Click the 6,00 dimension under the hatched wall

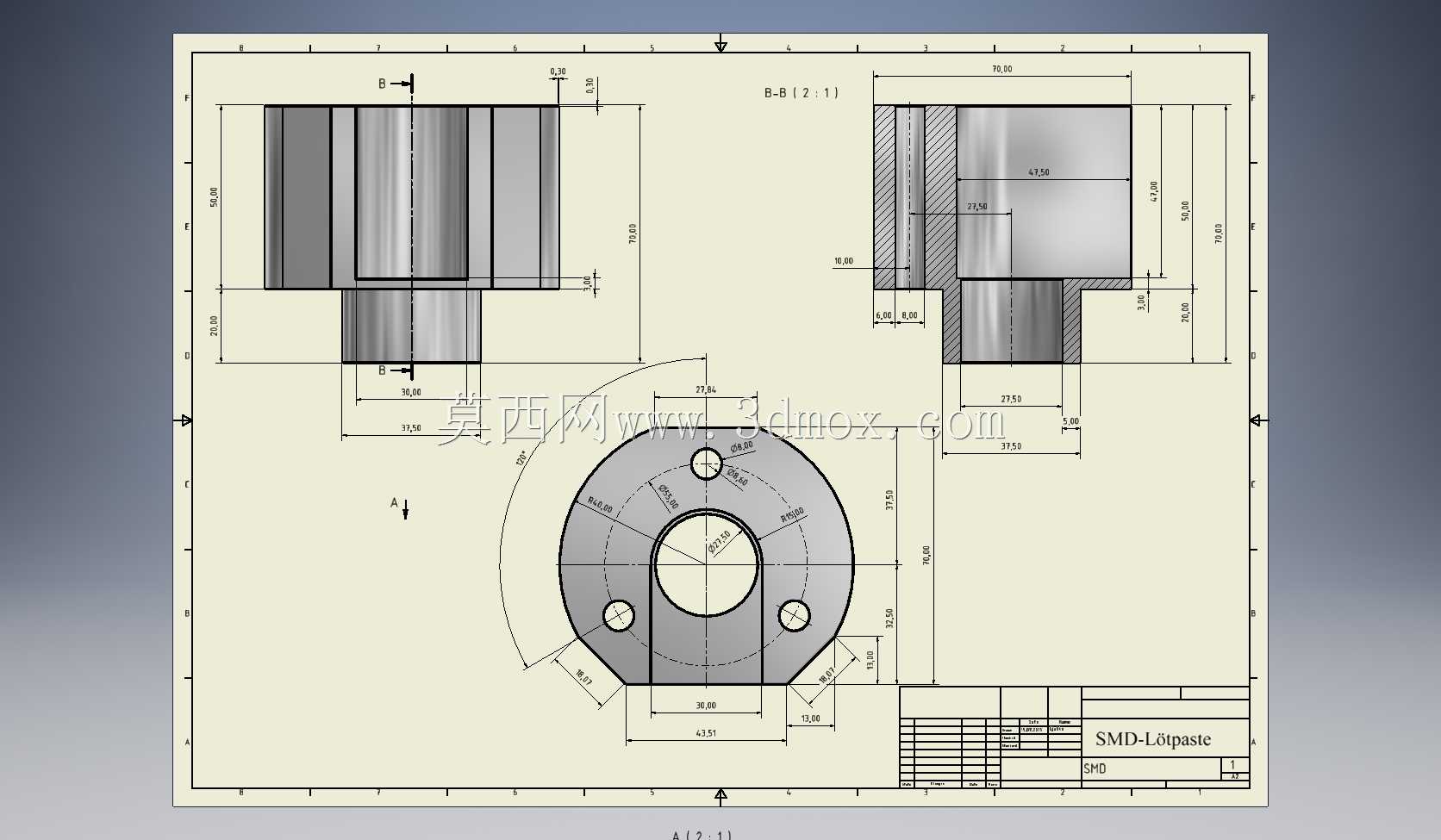(x=883, y=315)
